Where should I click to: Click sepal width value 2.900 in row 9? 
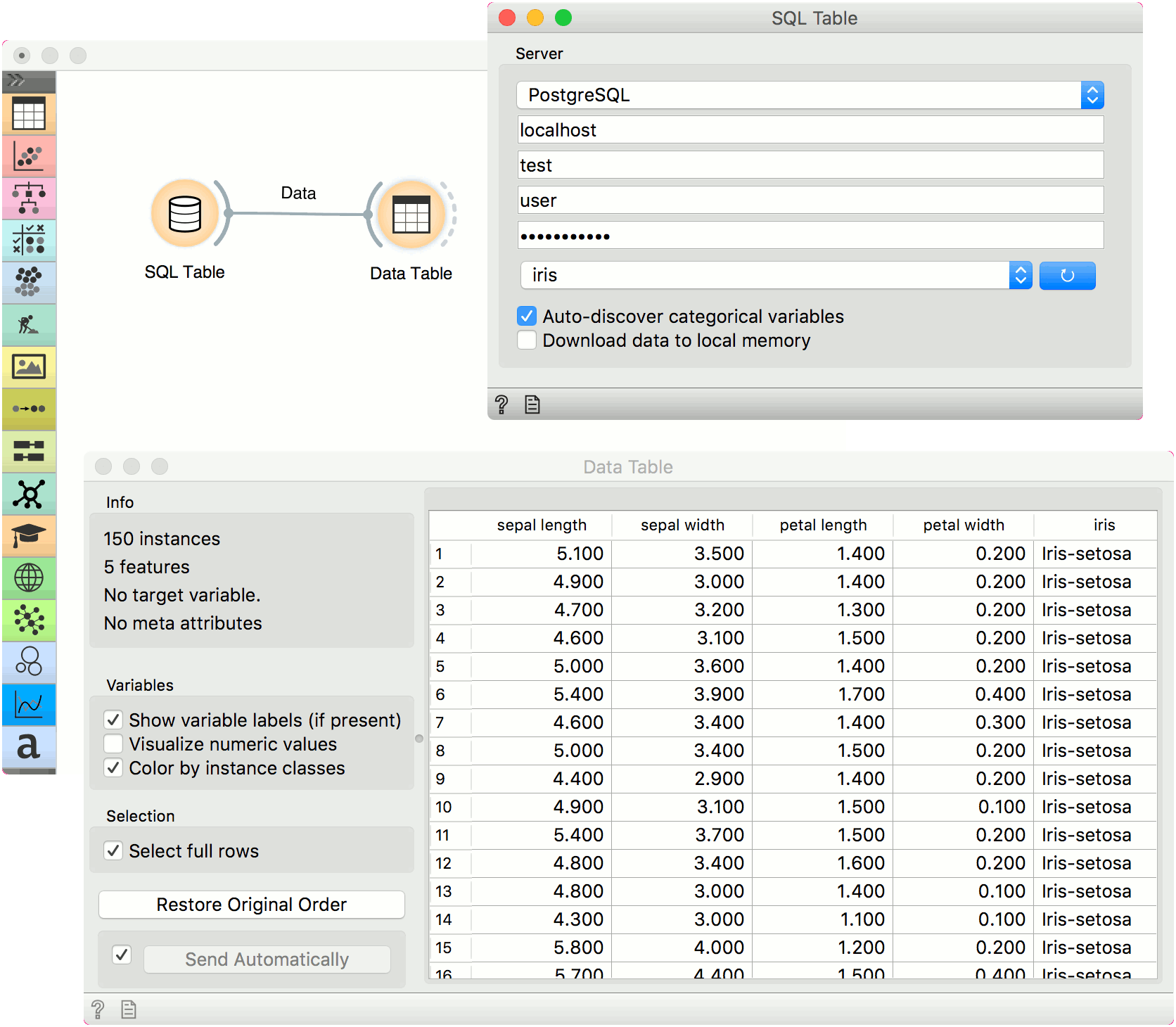pyautogui.click(x=682, y=779)
